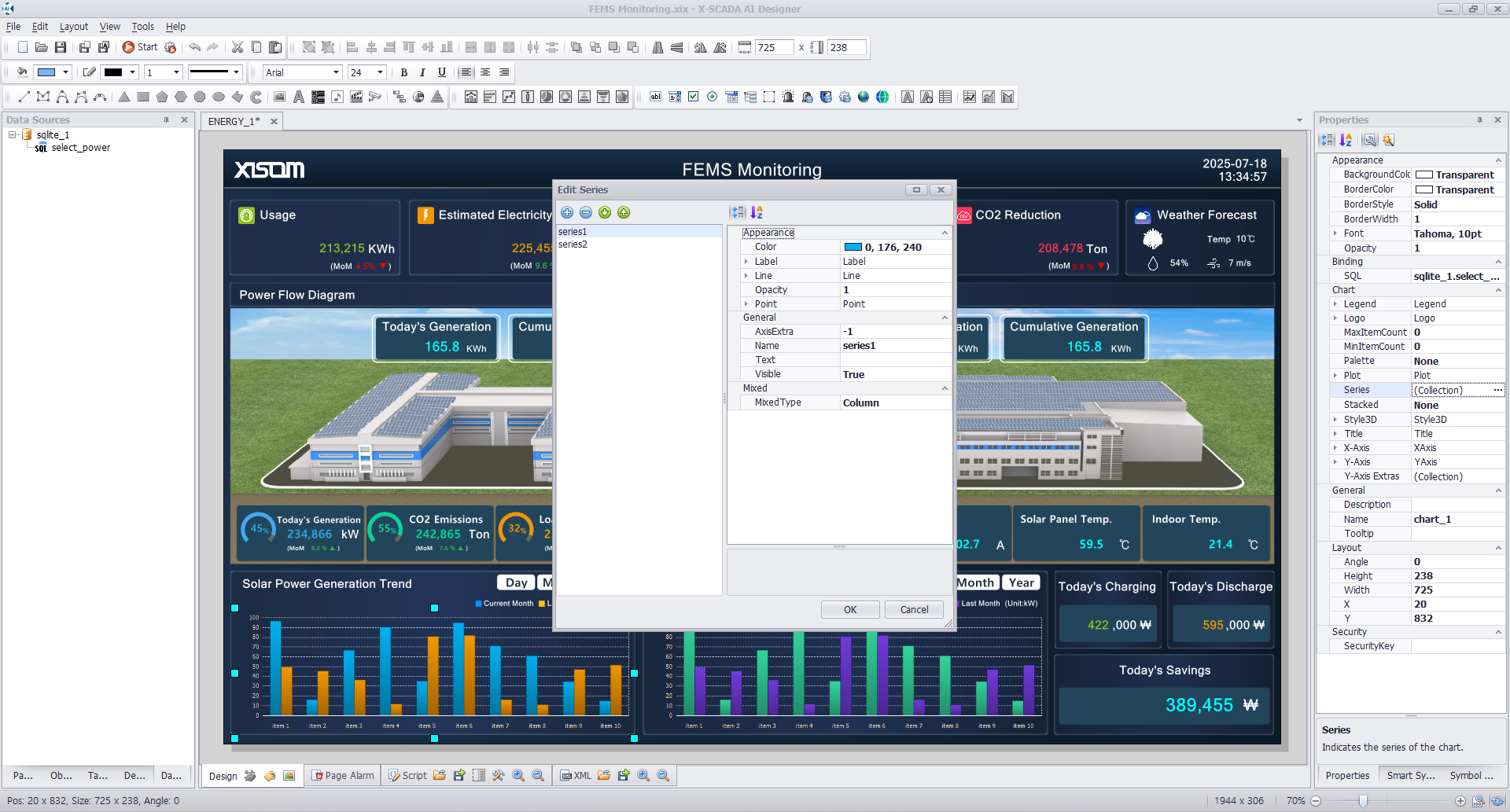This screenshot has height=812, width=1510.
Task: Click the Save file icon
Action: coord(61,47)
